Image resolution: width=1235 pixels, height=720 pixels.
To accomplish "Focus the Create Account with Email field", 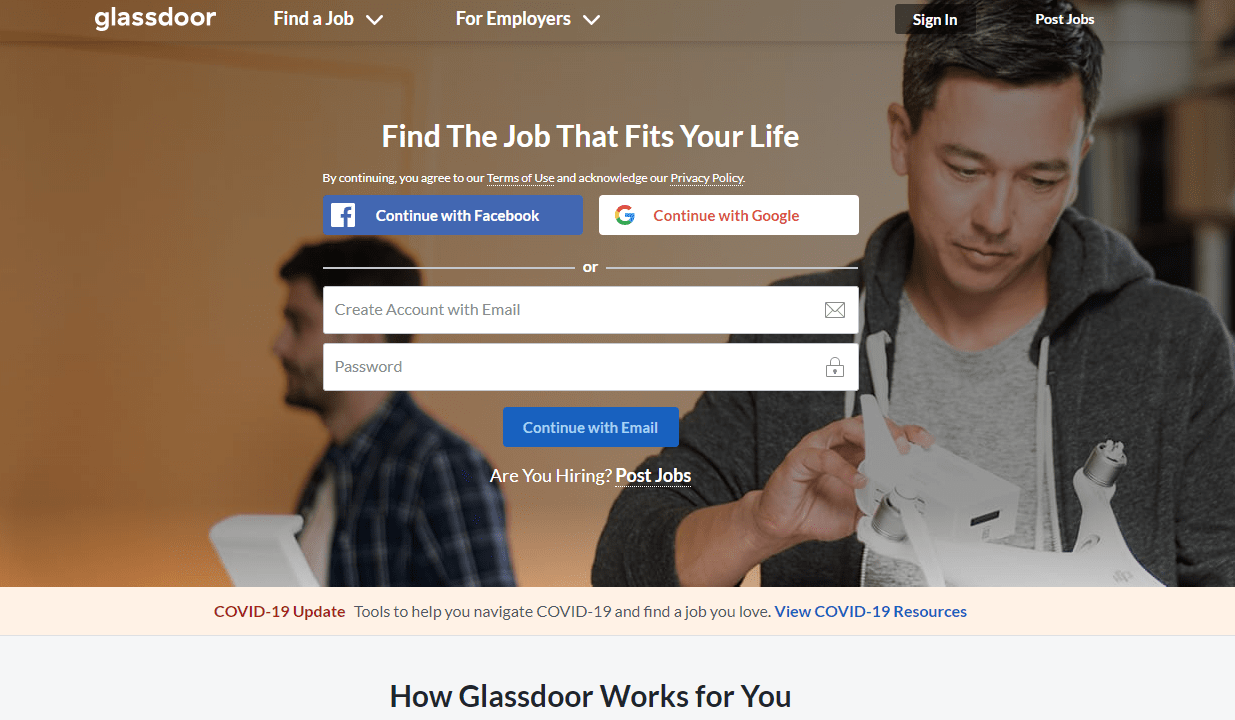I will (591, 310).
